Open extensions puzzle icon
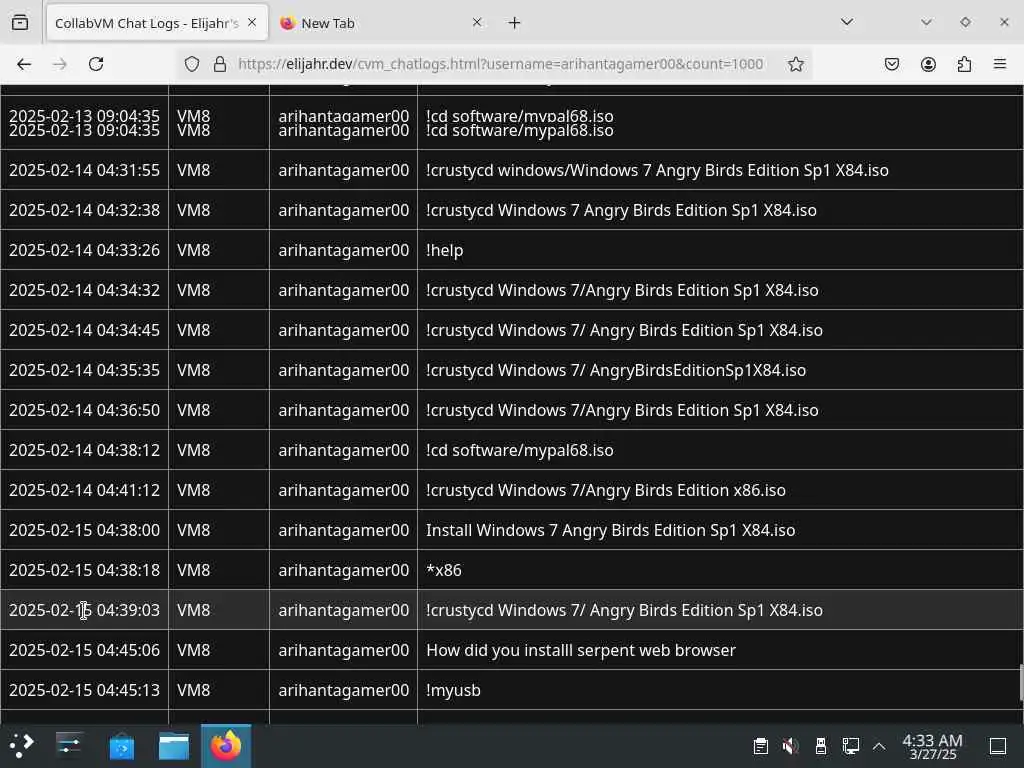1024x768 pixels. pyautogui.click(x=964, y=64)
